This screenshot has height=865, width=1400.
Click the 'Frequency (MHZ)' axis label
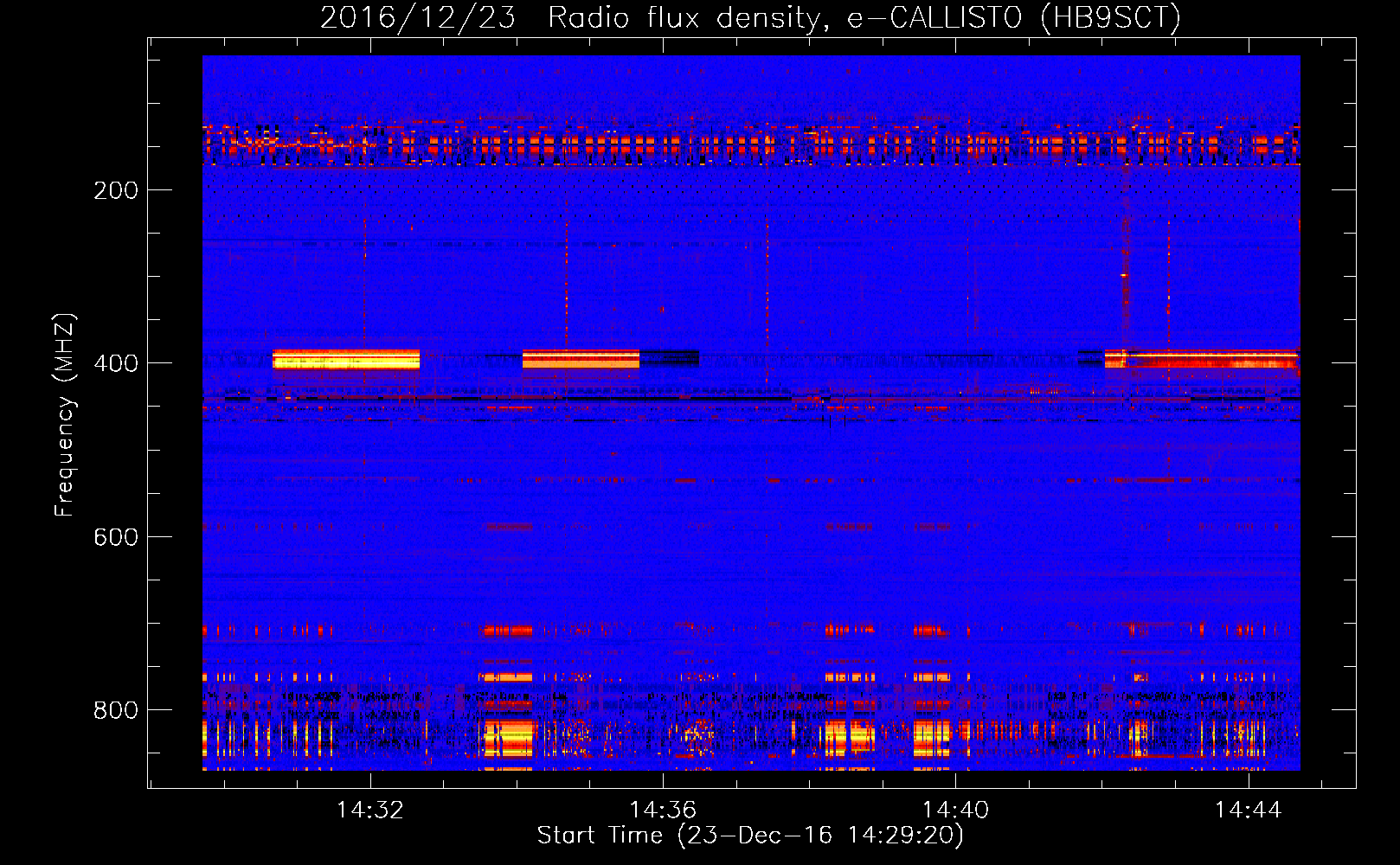click(x=65, y=415)
